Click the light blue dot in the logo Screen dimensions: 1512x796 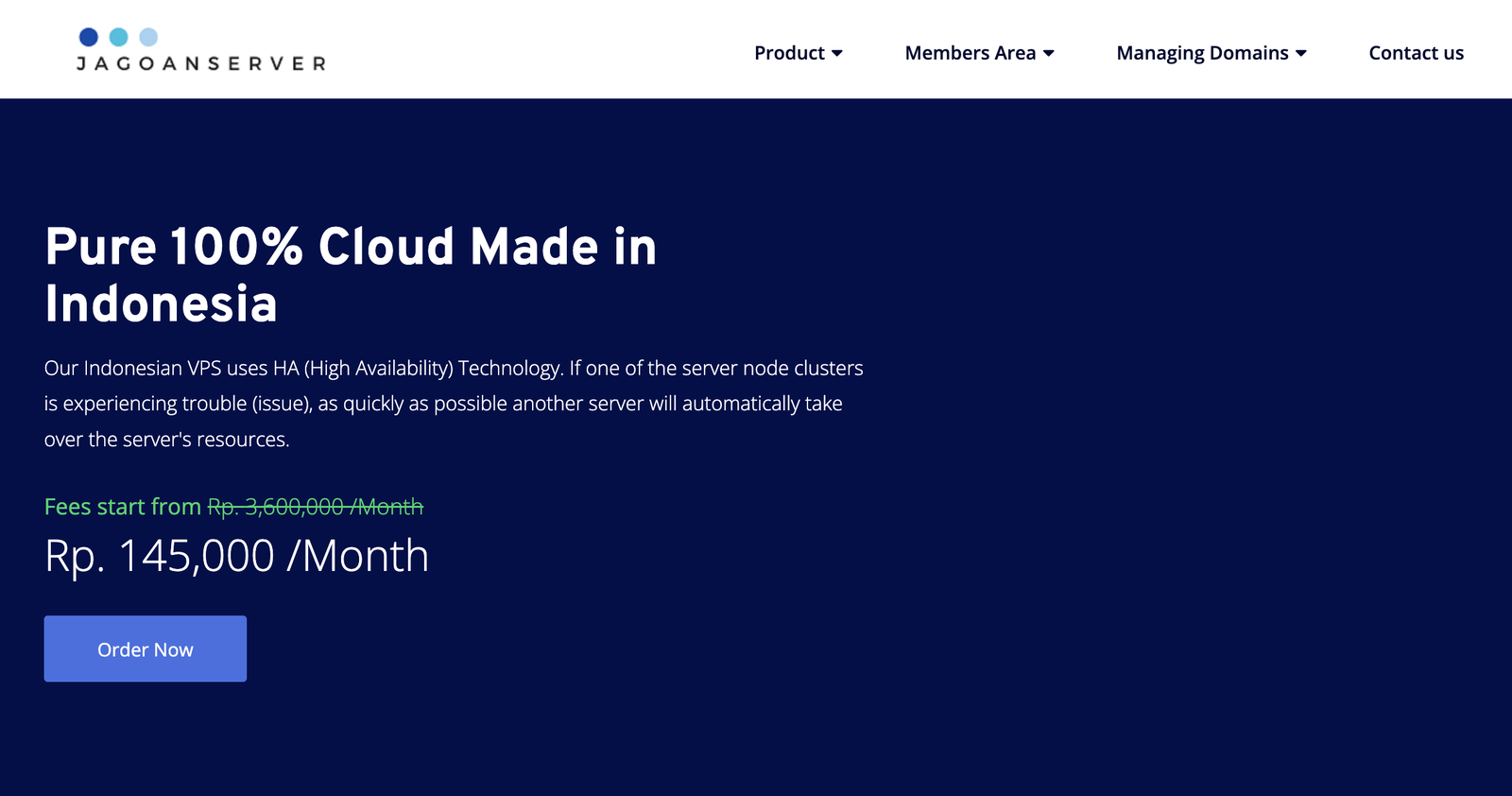(148, 37)
